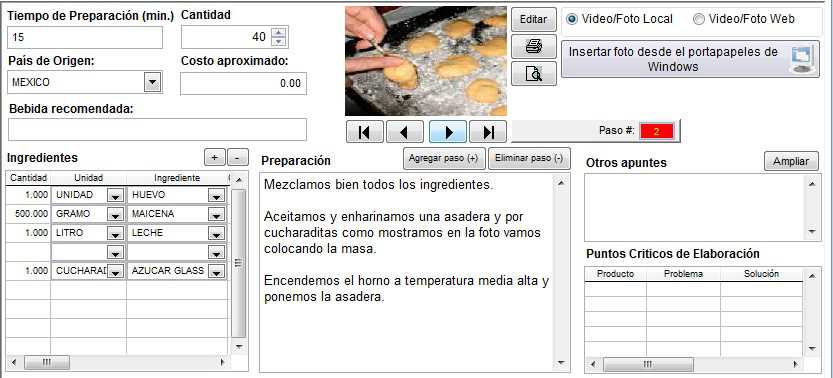Screen dimensions: 833x378
Task: Advance to the next step photo
Action: point(448,132)
